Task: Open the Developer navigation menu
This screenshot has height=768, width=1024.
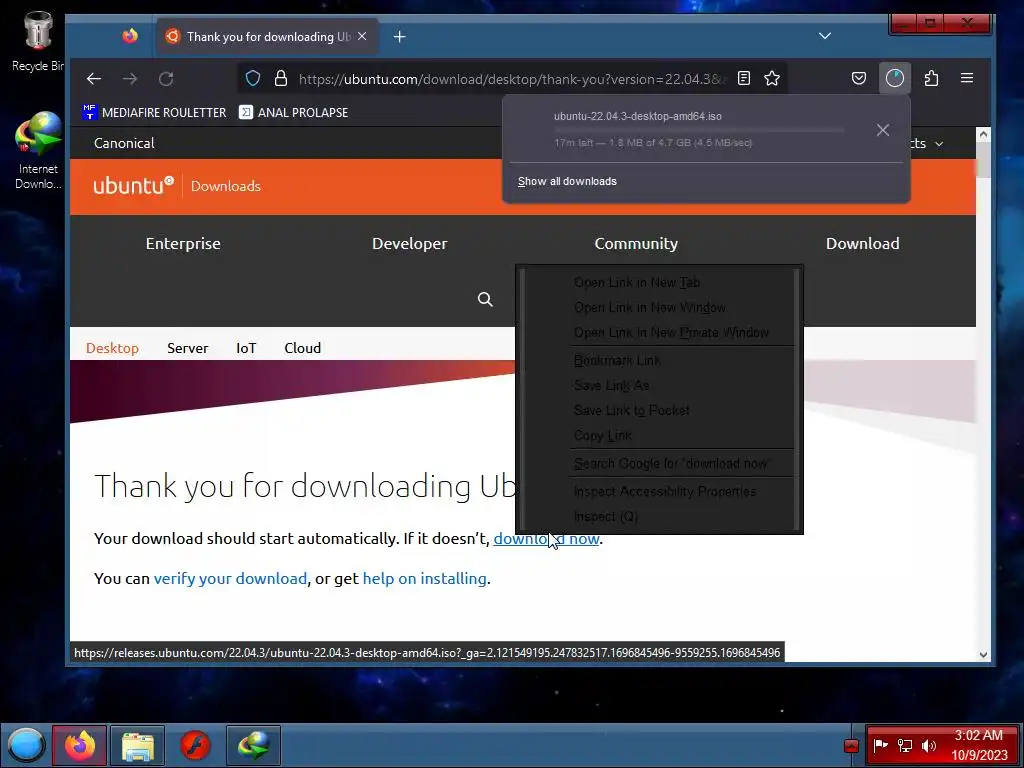Action: click(x=409, y=244)
